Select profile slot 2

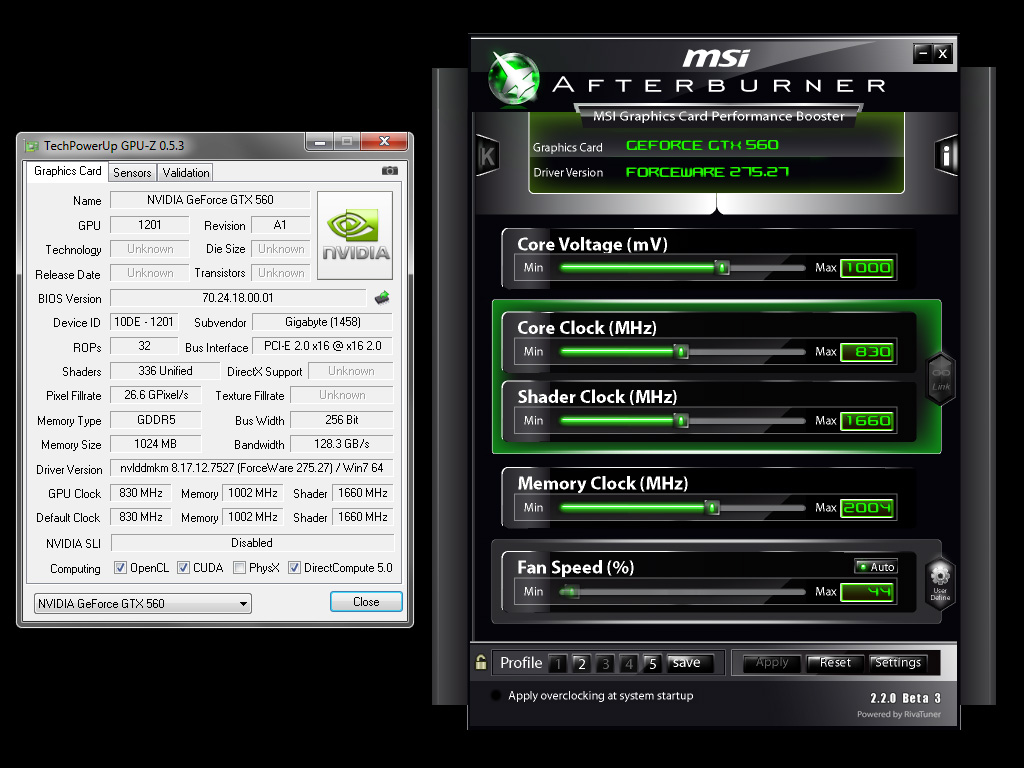581,663
